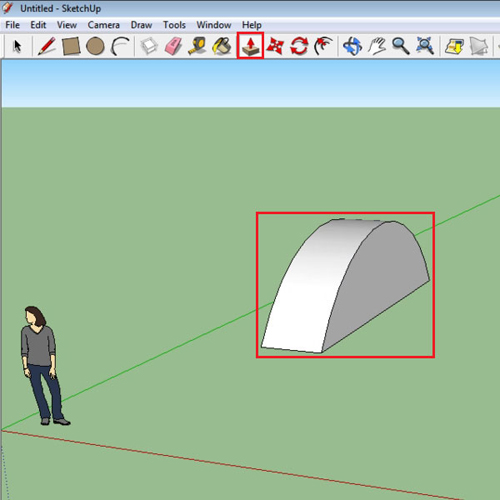Choose the pink Eraser tool

click(x=173, y=46)
